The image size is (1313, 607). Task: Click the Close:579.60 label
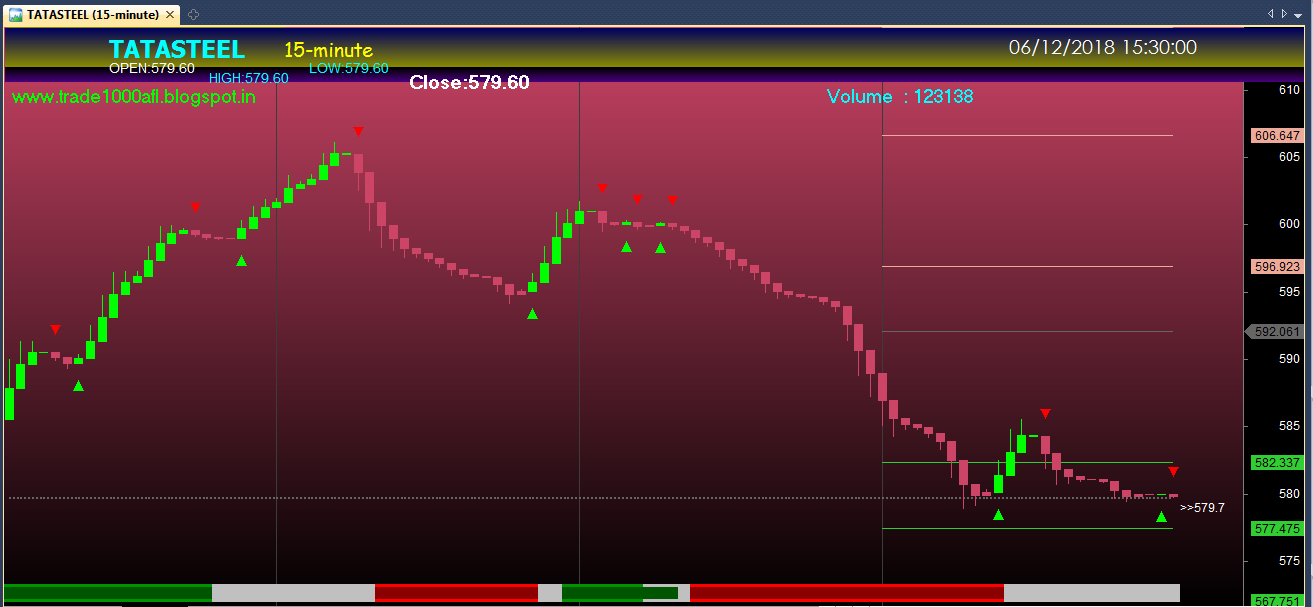[469, 83]
